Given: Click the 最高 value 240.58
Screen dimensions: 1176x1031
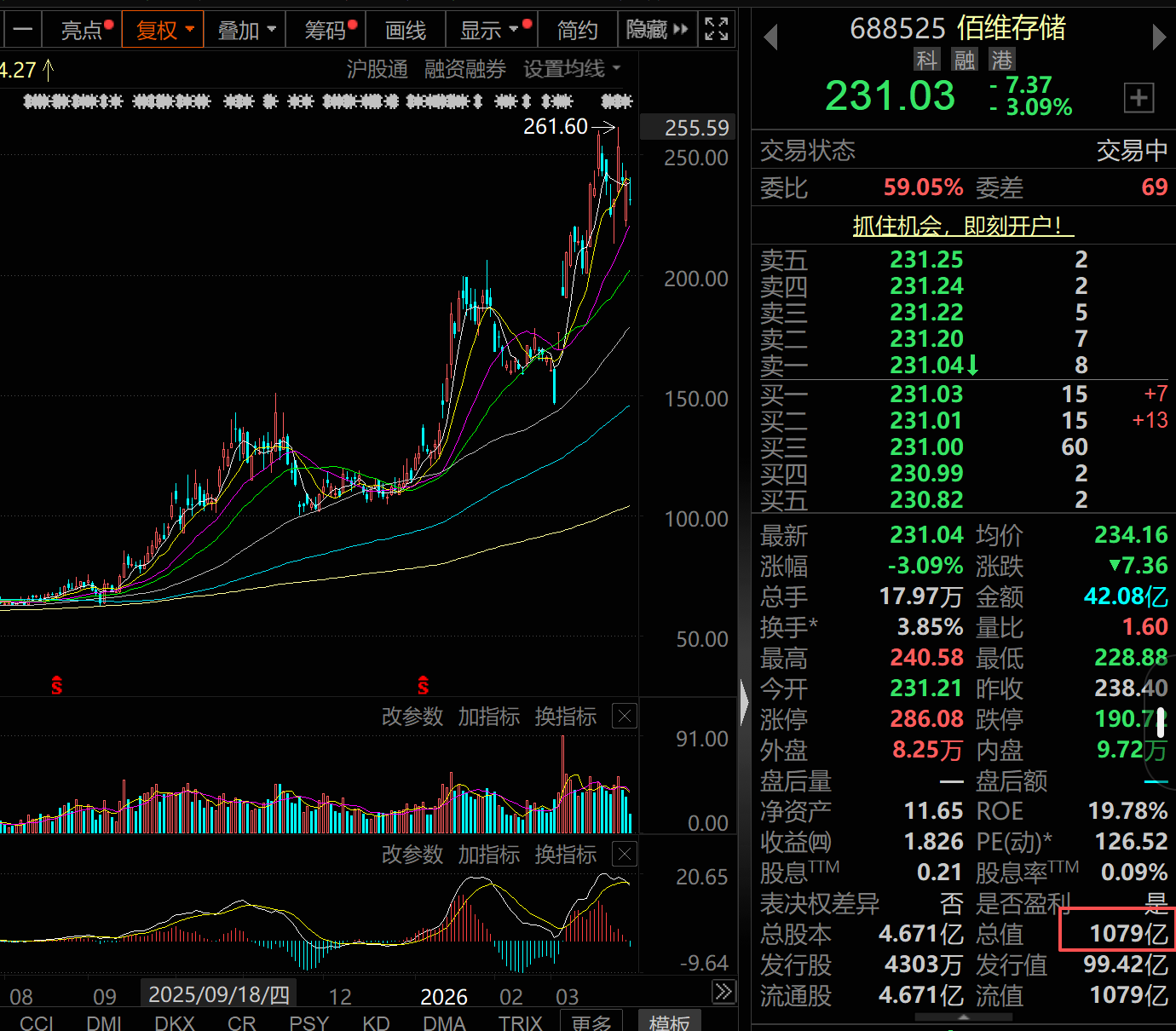Looking at the screenshot, I should 926,658.
